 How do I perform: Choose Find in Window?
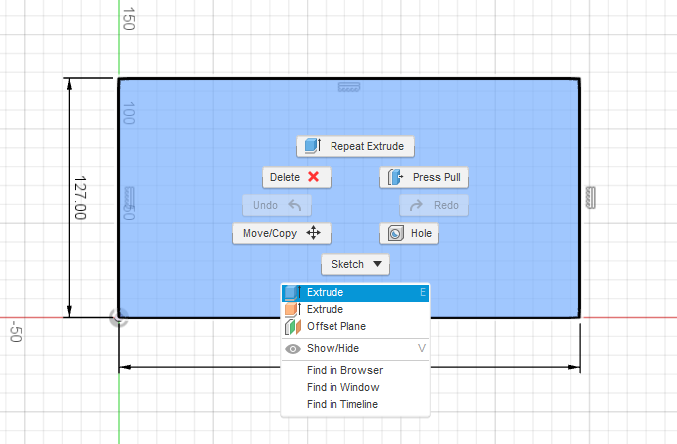(343, 387)
